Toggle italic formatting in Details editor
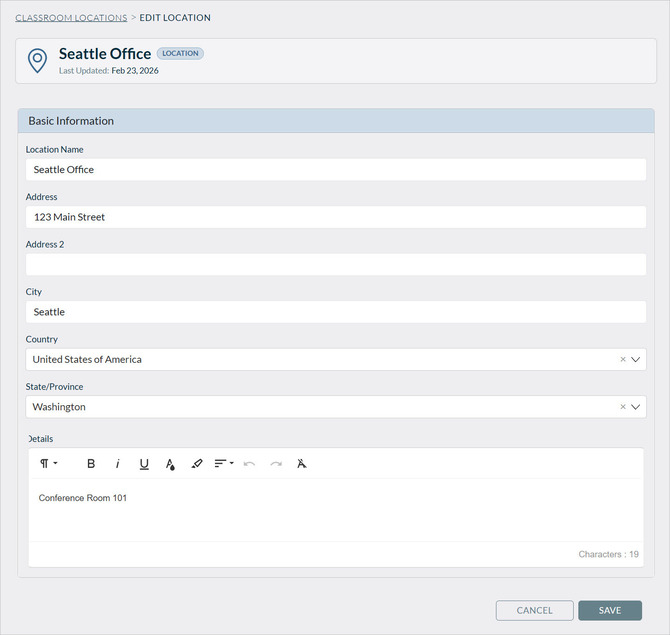This screenshot has height=635, width=670. (x=118, y=464)
